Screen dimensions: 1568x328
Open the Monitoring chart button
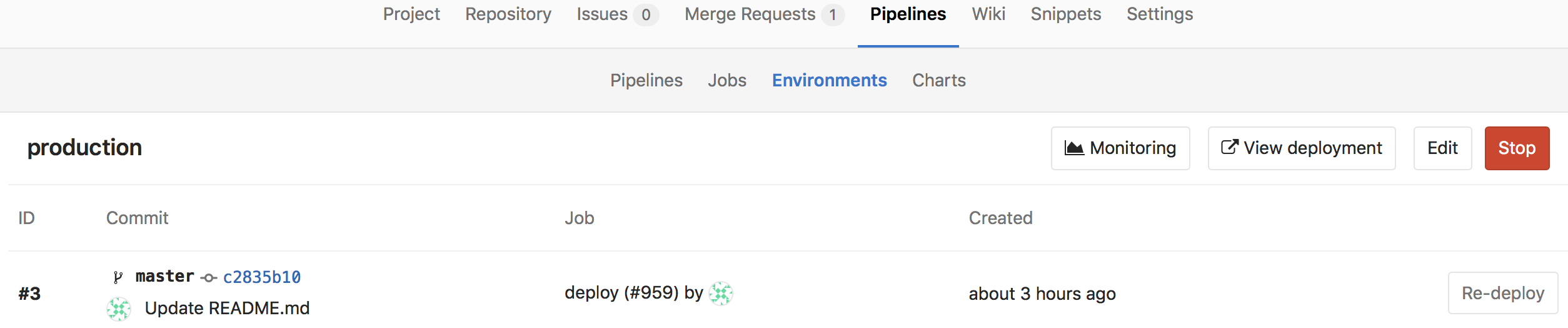tap(1120, 148)
